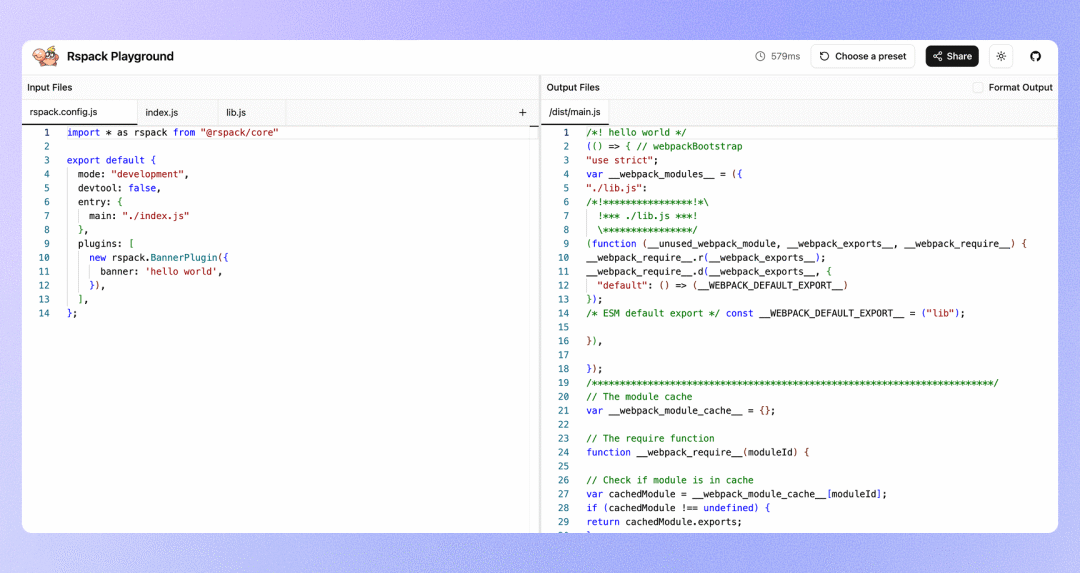
Task: Add a new input file with plus icon
Action: [x=522, y=112]
